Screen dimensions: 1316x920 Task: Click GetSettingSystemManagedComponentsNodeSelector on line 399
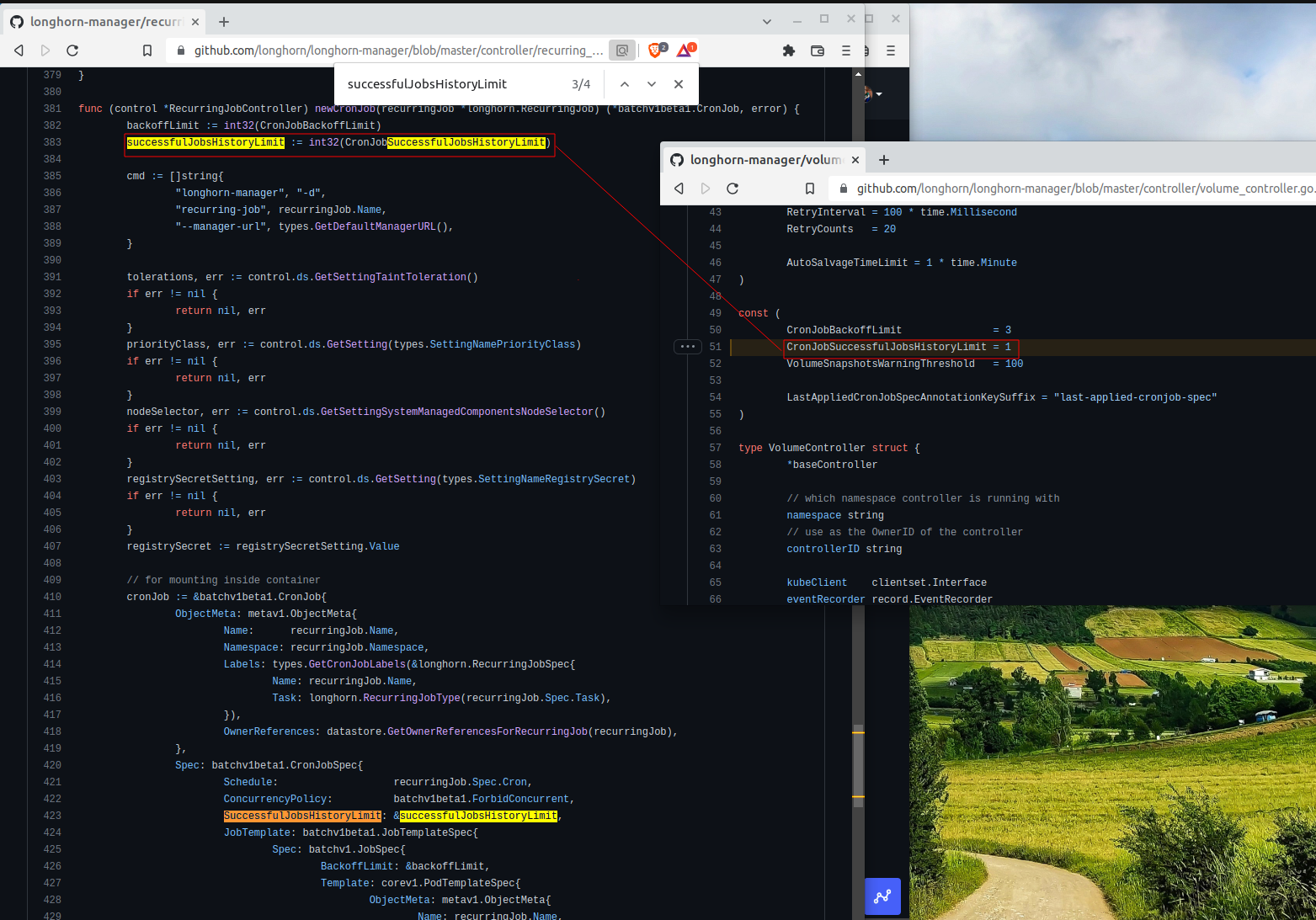[x=457, y=412]
